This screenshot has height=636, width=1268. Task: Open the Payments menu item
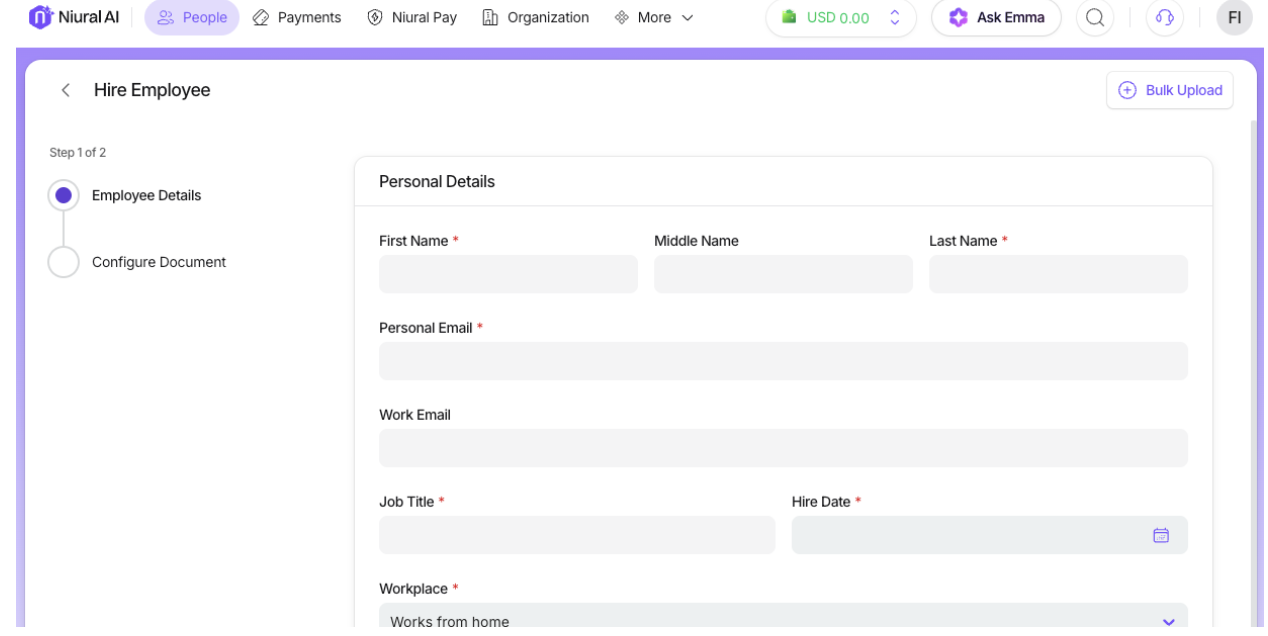coord(297,17)
